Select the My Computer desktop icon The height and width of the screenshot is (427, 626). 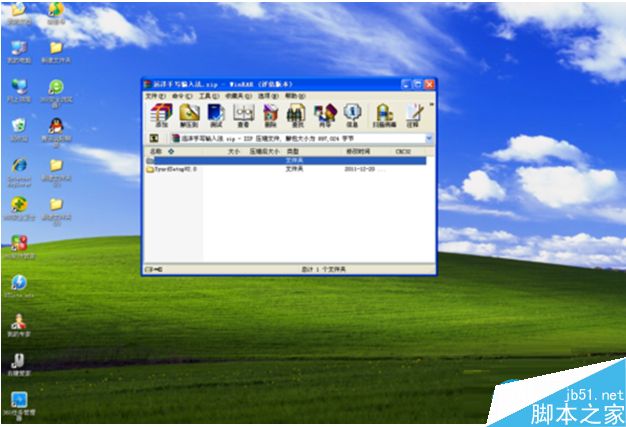pos(19,52)
